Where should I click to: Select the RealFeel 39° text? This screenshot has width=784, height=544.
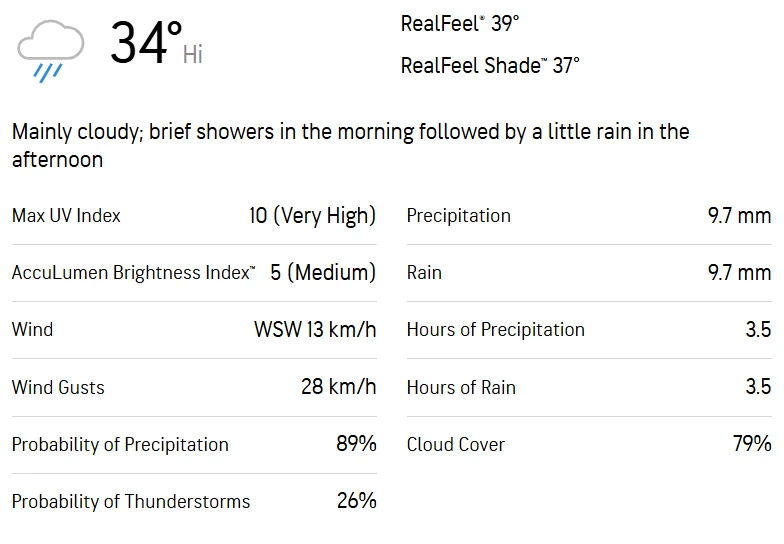[x=460, y=24]
